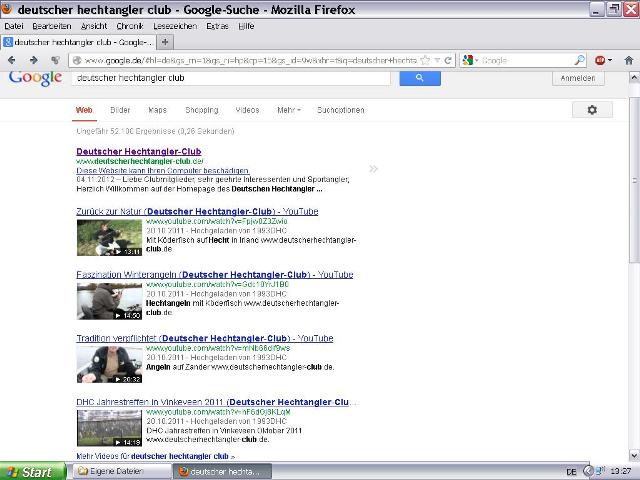
Task: Click the magnifier in the Firefox search box
Action: (579, 60)
